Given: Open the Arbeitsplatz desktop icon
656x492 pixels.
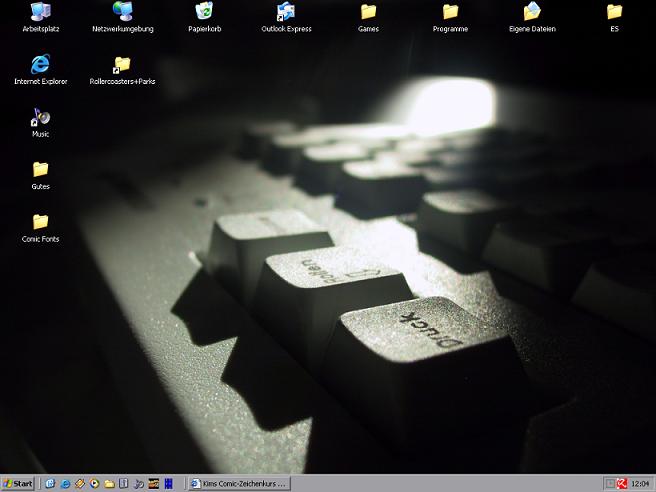Looking at the screenshot, I should (x=41, y=12).
